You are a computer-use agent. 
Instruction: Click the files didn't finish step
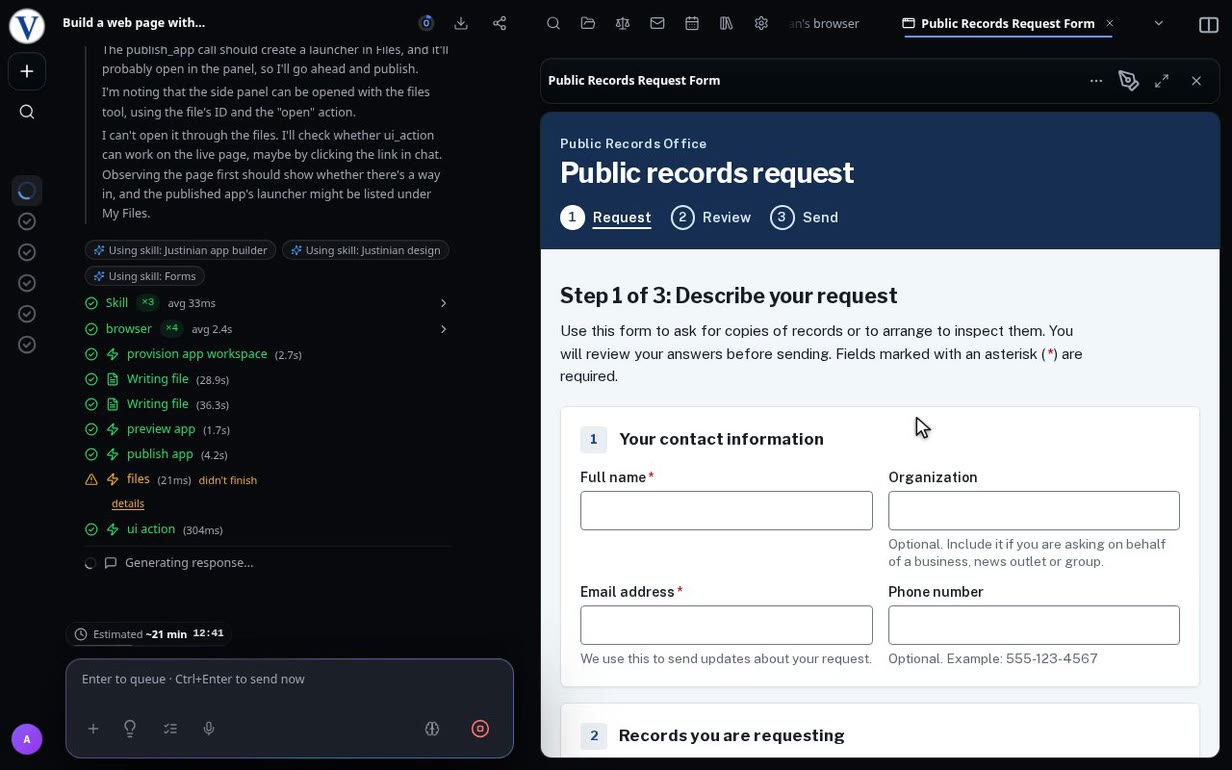pyautogui.click(x=171, y=480)
